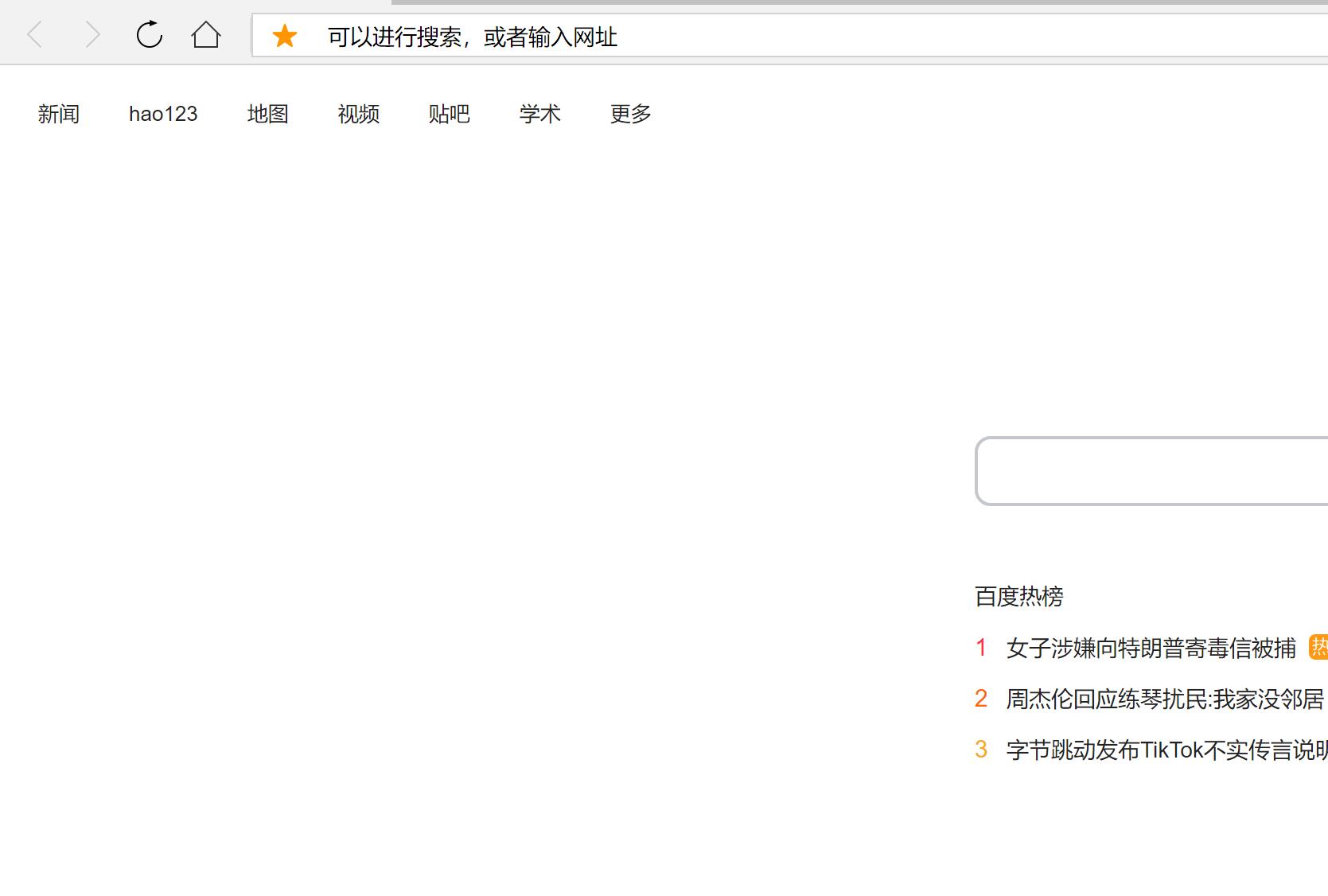Open headline 字节跳动发布TikTok不实传言说明
1328x896 pixels.
tap(1166, 750)
